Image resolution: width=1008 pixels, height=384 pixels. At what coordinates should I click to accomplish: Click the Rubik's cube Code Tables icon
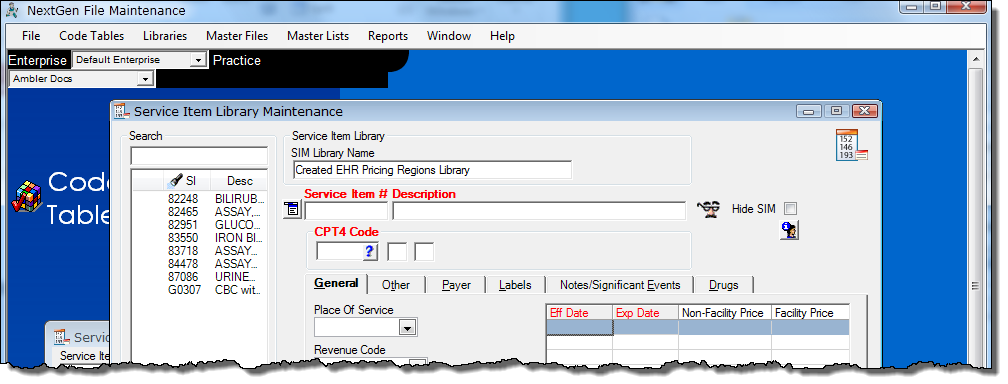point(26,197)
